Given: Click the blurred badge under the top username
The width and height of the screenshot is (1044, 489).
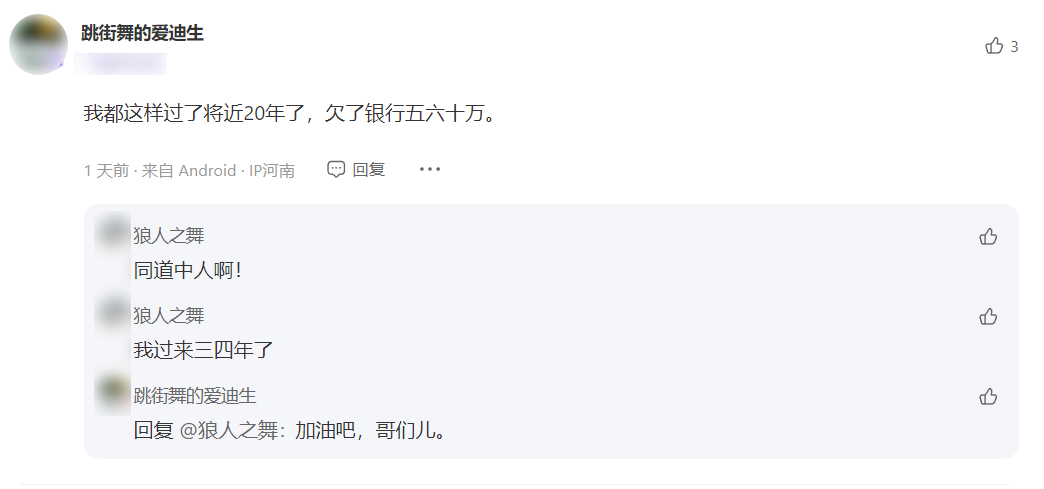Looking at the screenshot, I should (120, 63).
